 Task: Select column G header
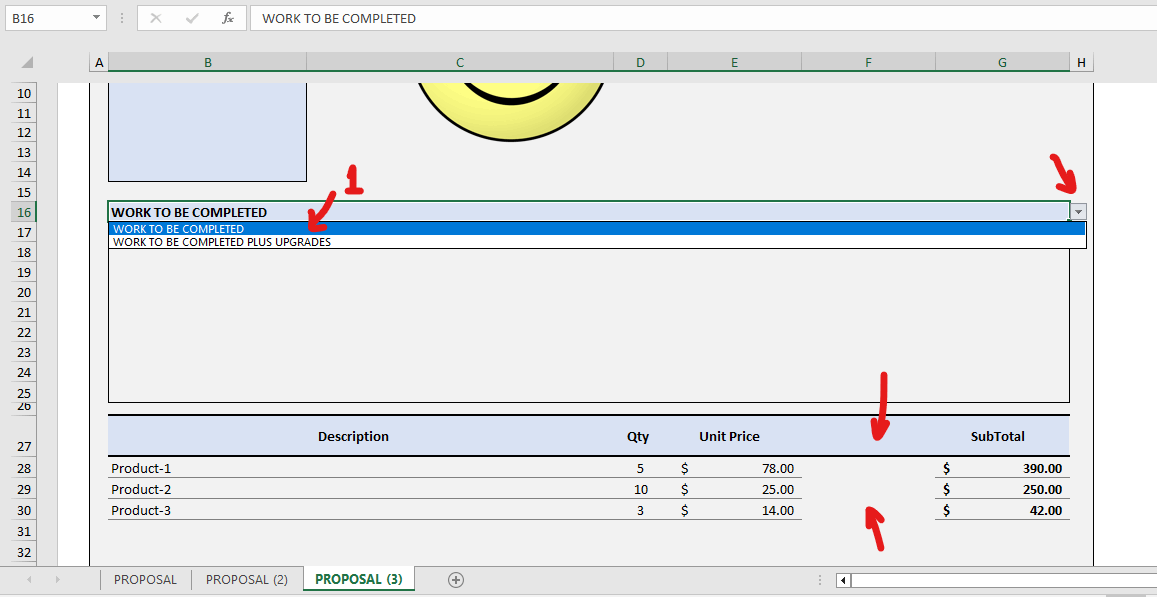(x=1002, y=63)
